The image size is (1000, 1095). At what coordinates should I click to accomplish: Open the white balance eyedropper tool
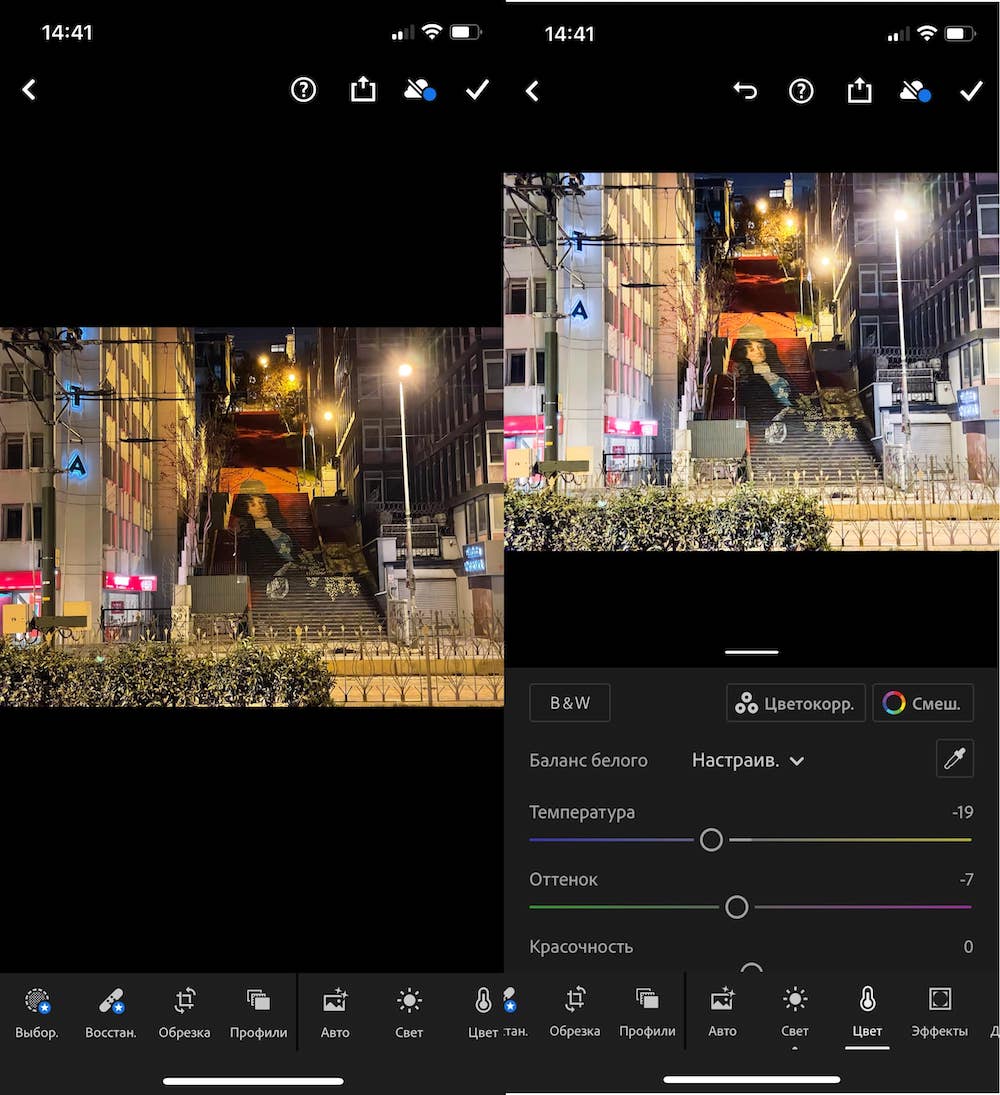954,759
